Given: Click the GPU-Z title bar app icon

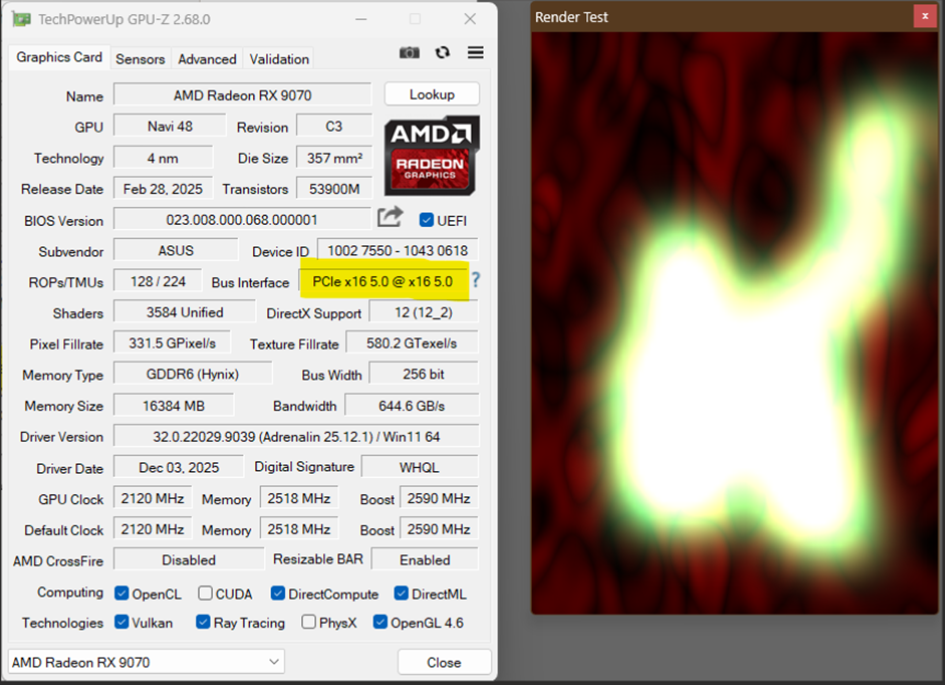Looking at the screenshot, I should click(x=21, y=19).
